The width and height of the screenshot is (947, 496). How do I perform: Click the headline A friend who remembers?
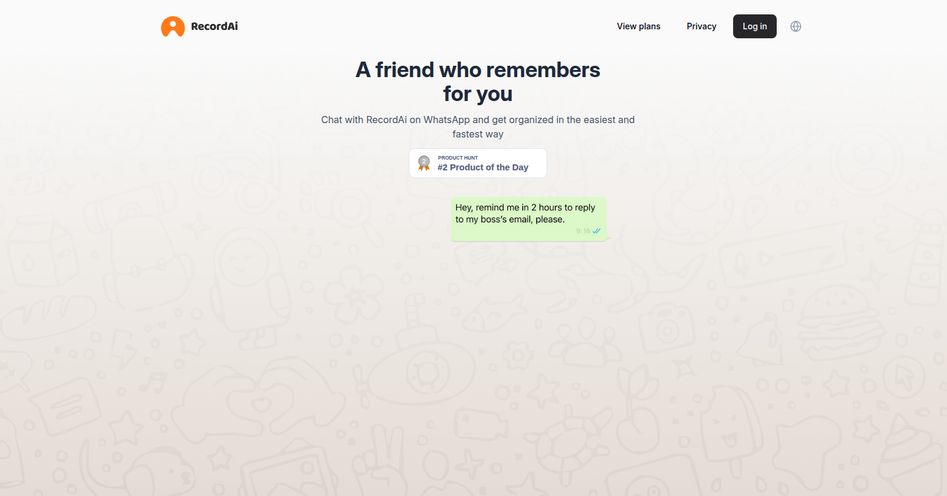(478, 70)
